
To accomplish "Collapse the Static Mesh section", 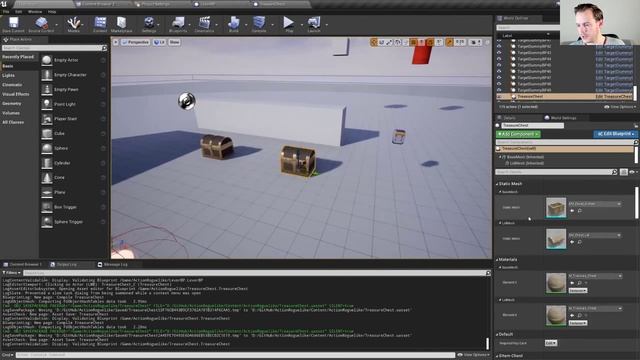I will click(x=497, y=184).
